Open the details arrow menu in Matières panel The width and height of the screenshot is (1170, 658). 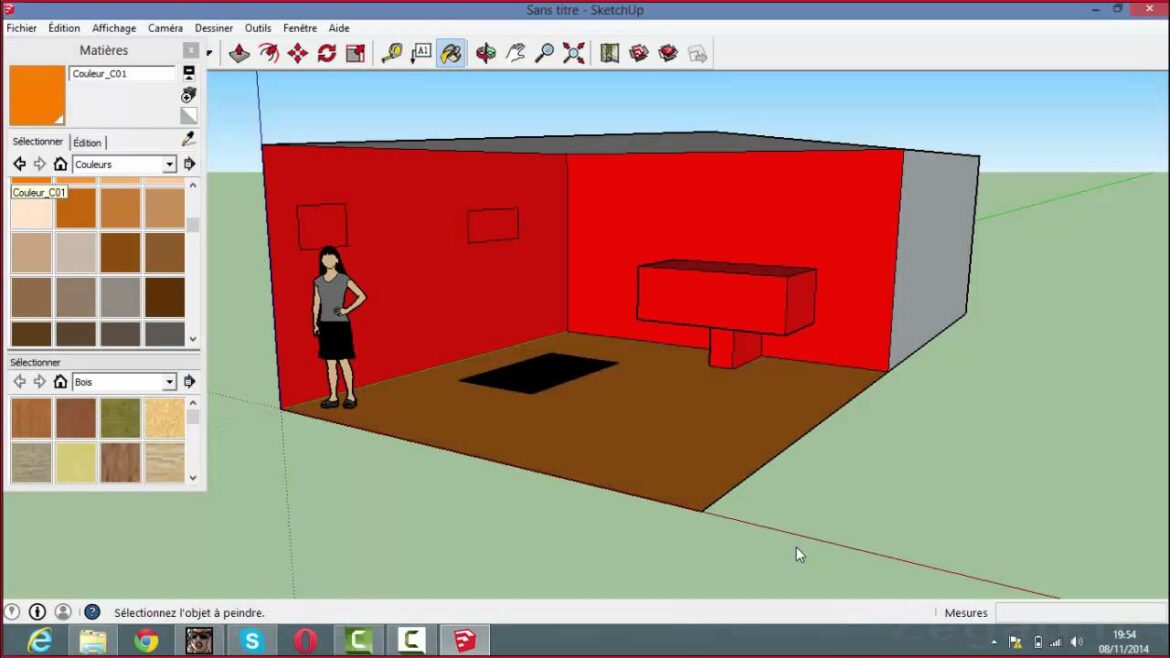point(189,163)
